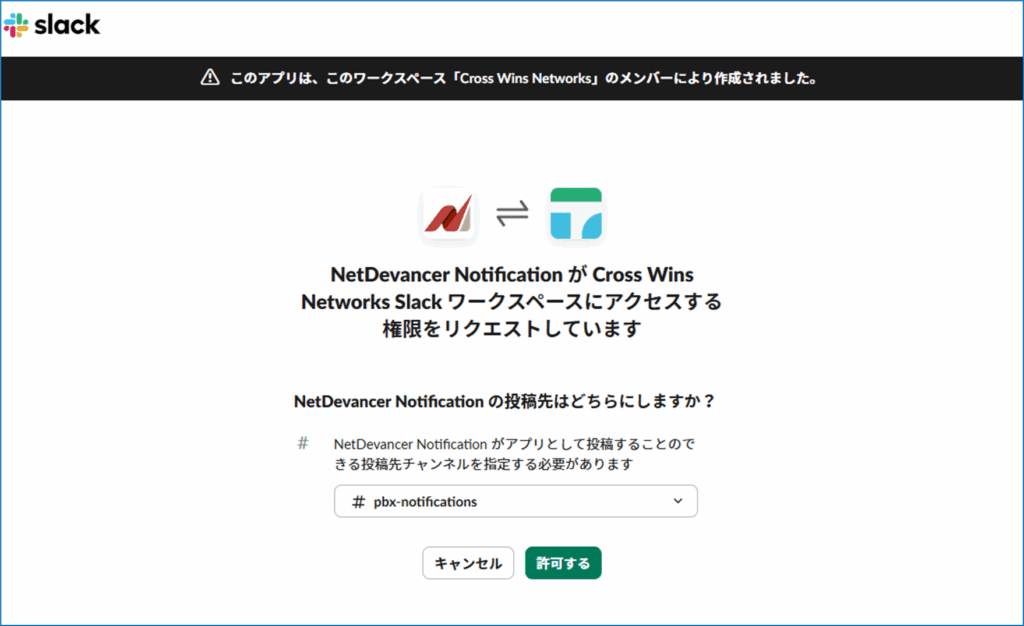Click 'Cross Wins Networks' name in banner

click(521, 78)
